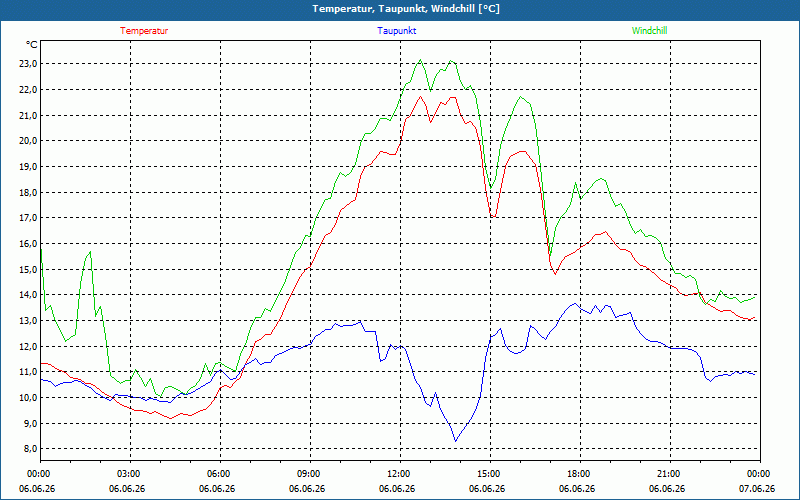
Task: Click the blue Taupunkt legend label
Action: click(x=397, y=31)
